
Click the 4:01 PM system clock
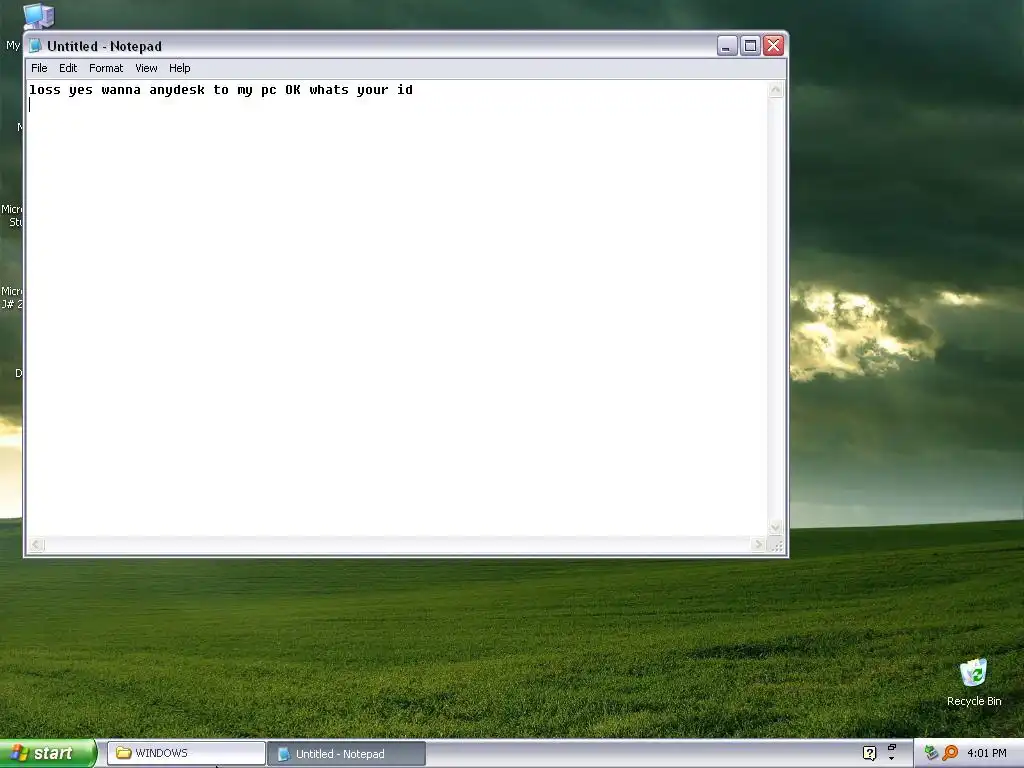[987, 754]
